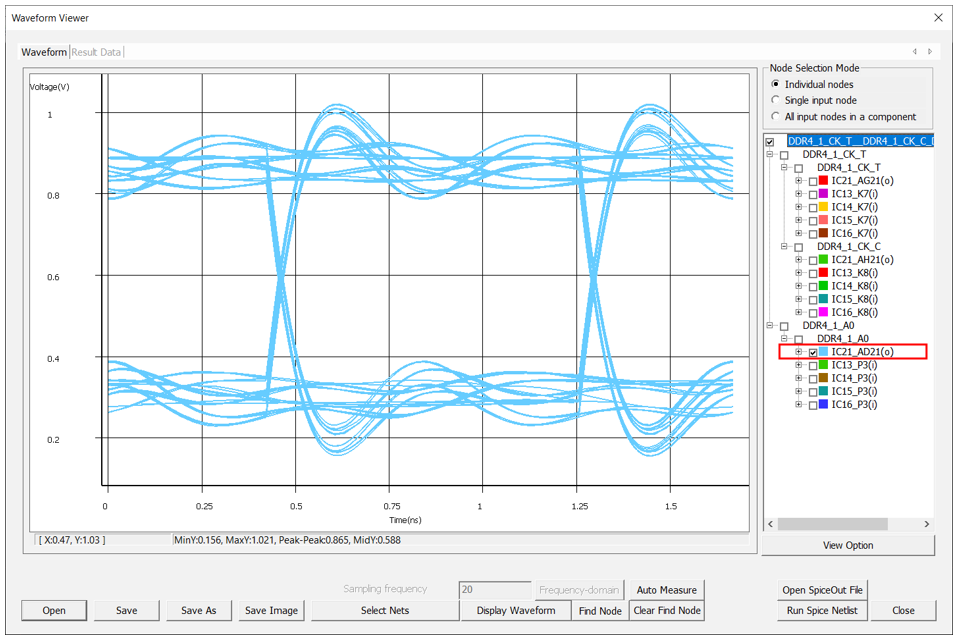Collapse the DDR4_1_CK_T top-level net group
Viewport: 958px width, 640px height.
tap(769, 155)
